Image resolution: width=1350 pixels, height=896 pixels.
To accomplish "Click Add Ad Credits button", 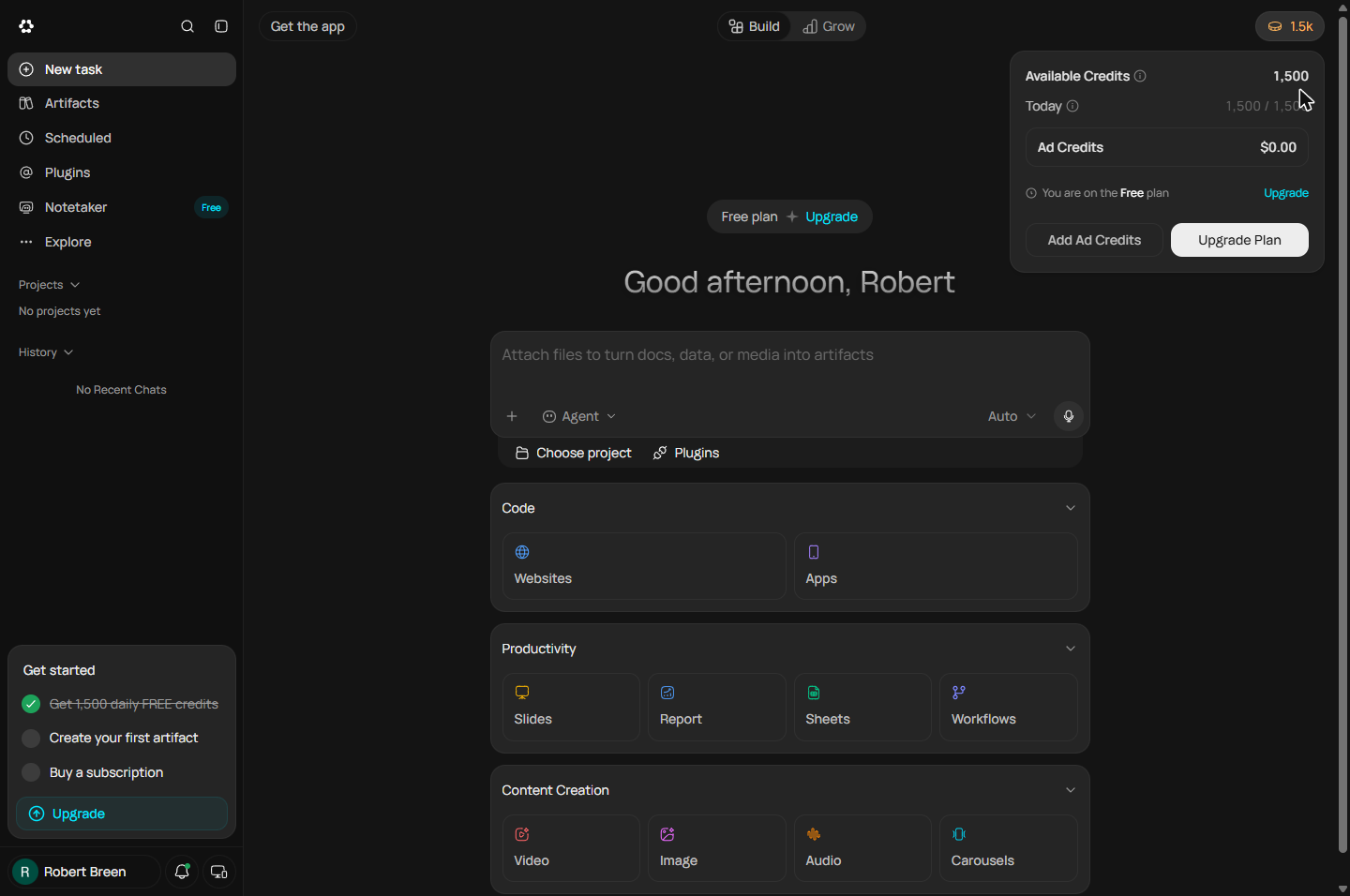I will (1094, 240).
